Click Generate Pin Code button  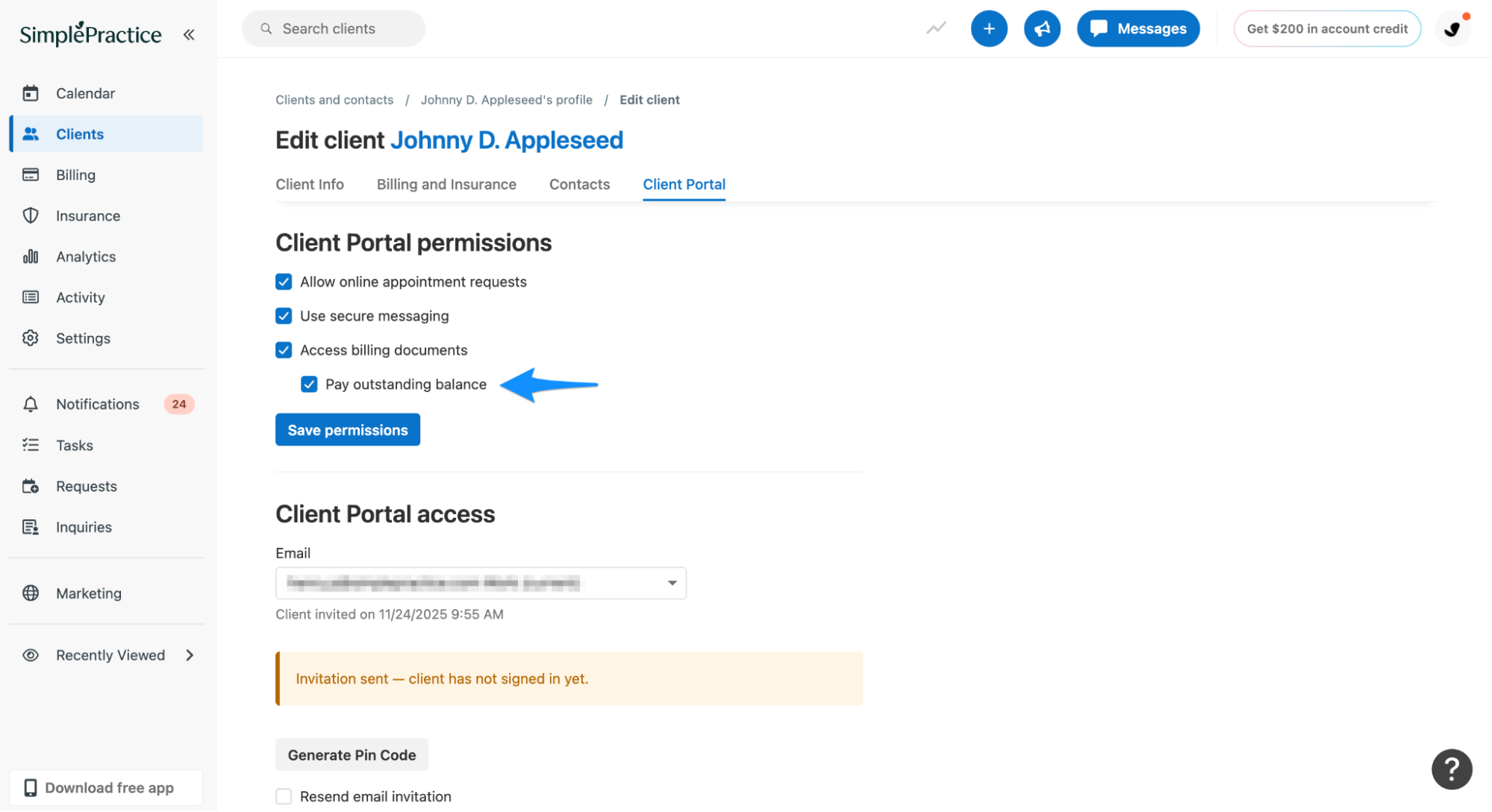tap(352, 755)
